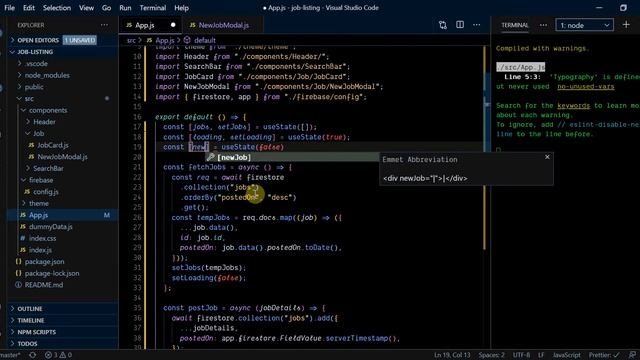Close the Emmet Abbreviation popup
Image resolution: width=640 pixels, height=360 pixels.
click(547, 157)
